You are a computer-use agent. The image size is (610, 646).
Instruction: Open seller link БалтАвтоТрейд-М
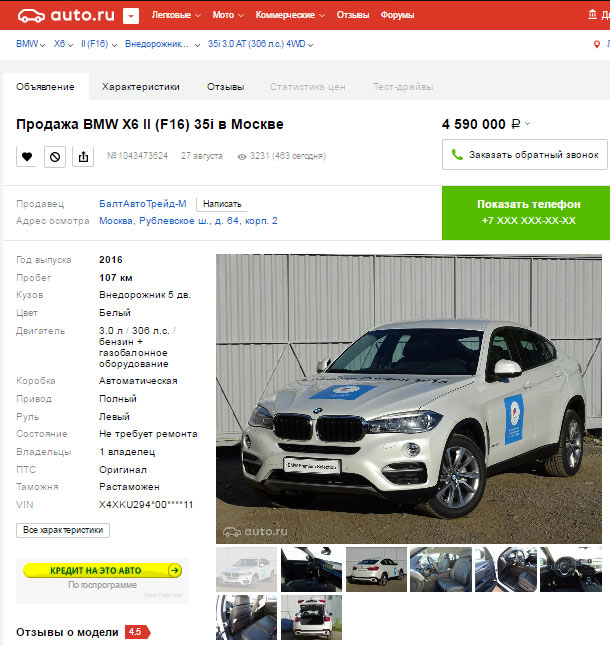pyautogui.click(x=143, y=204)
